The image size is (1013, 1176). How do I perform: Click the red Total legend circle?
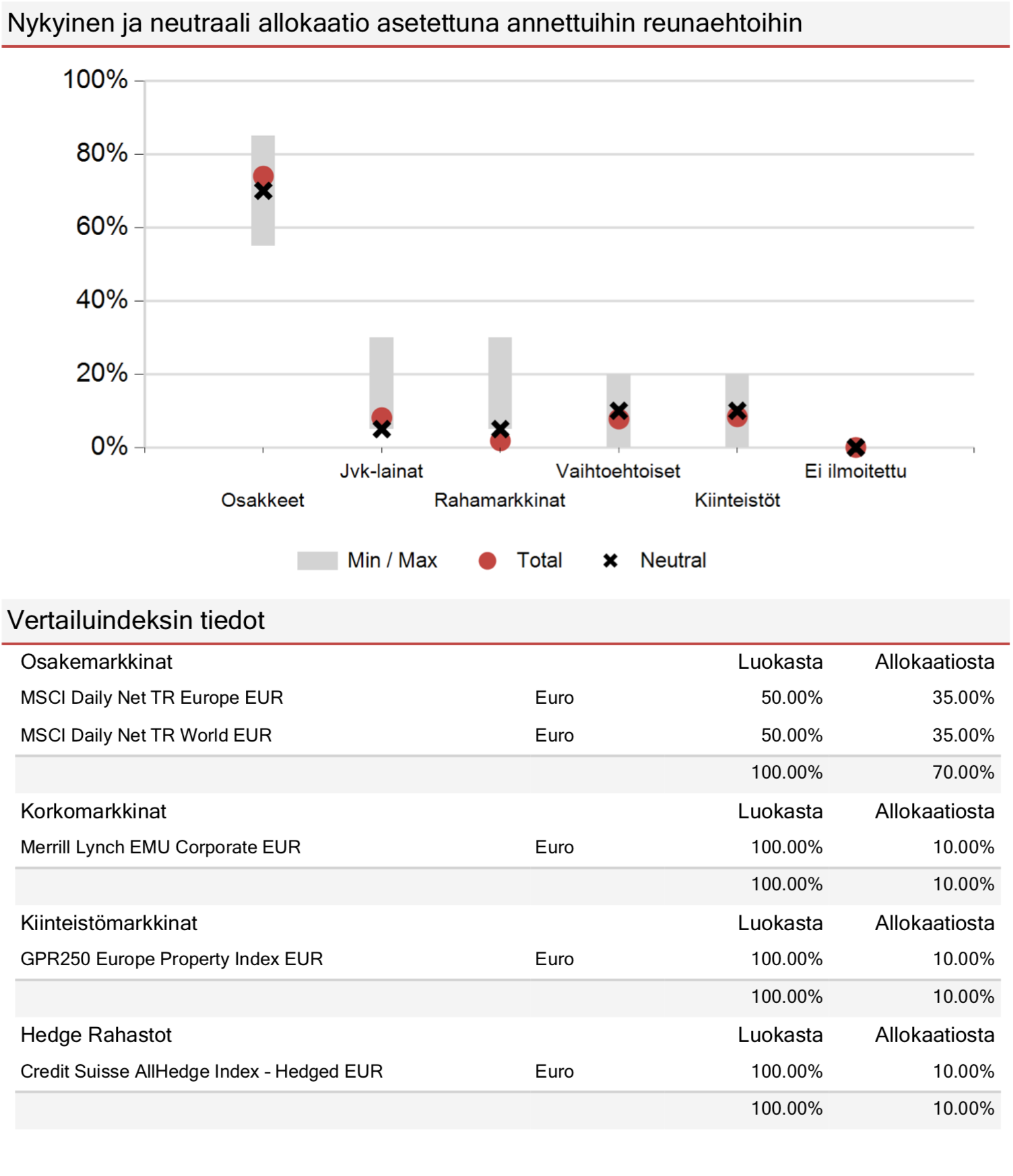[487, 560]
